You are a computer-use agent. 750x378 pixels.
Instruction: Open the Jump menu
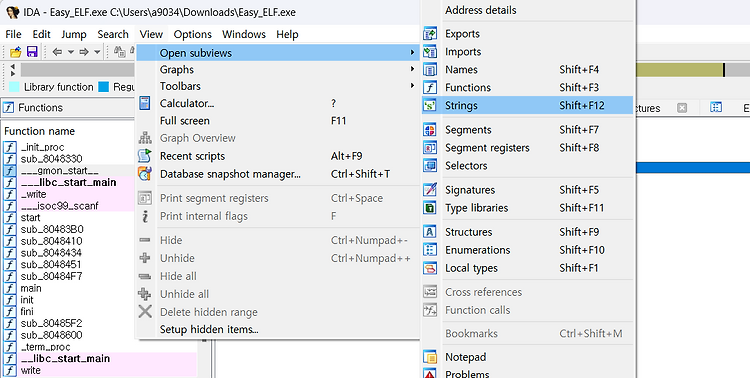point(74,34)
